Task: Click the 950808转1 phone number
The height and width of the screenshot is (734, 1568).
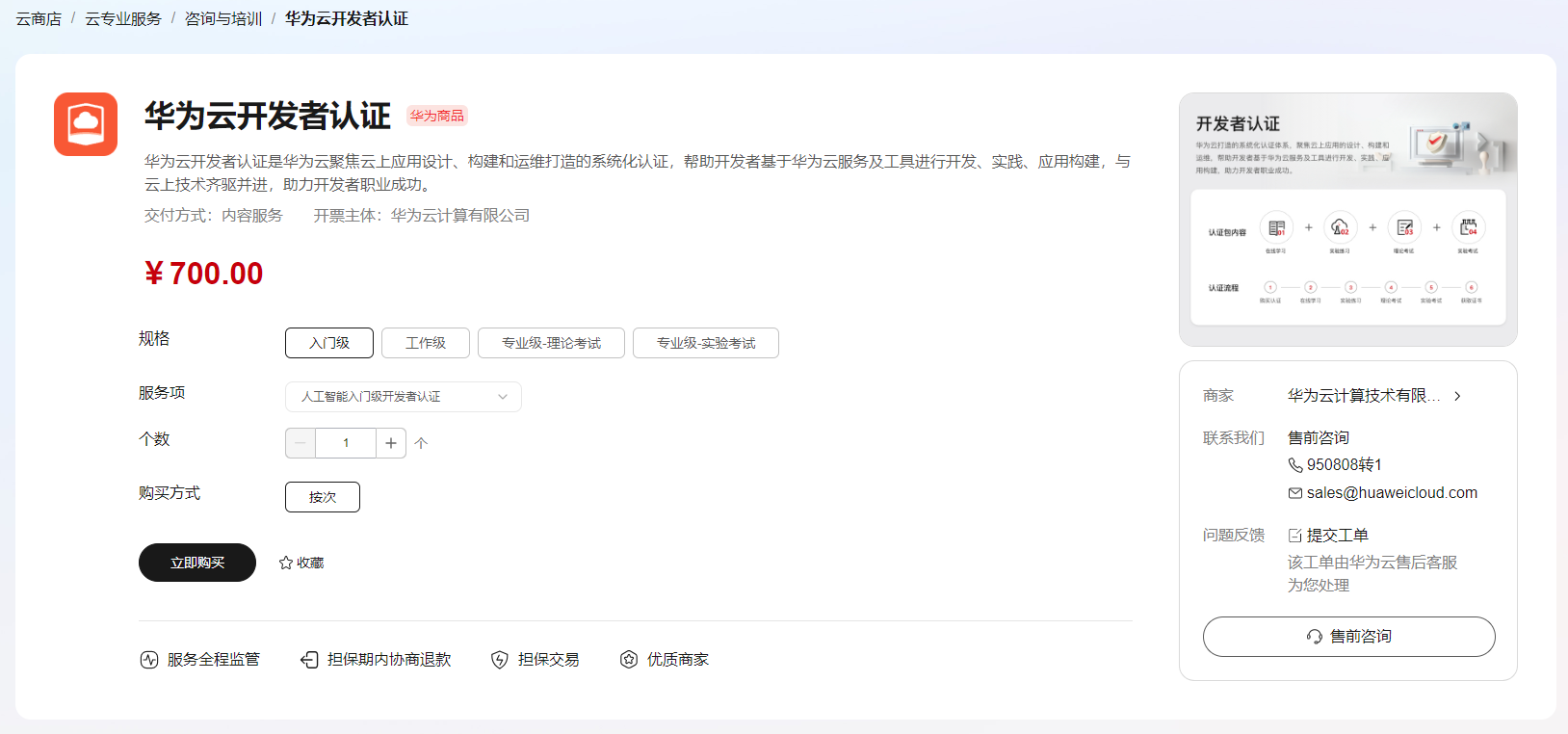Action: click(1345, 465)
